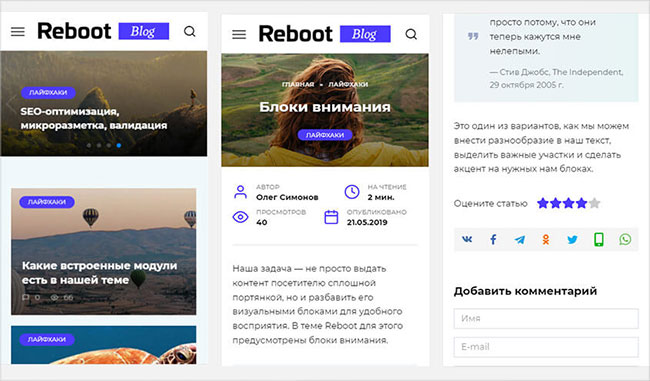Click the Имя comment input field

tap(546, 318)
